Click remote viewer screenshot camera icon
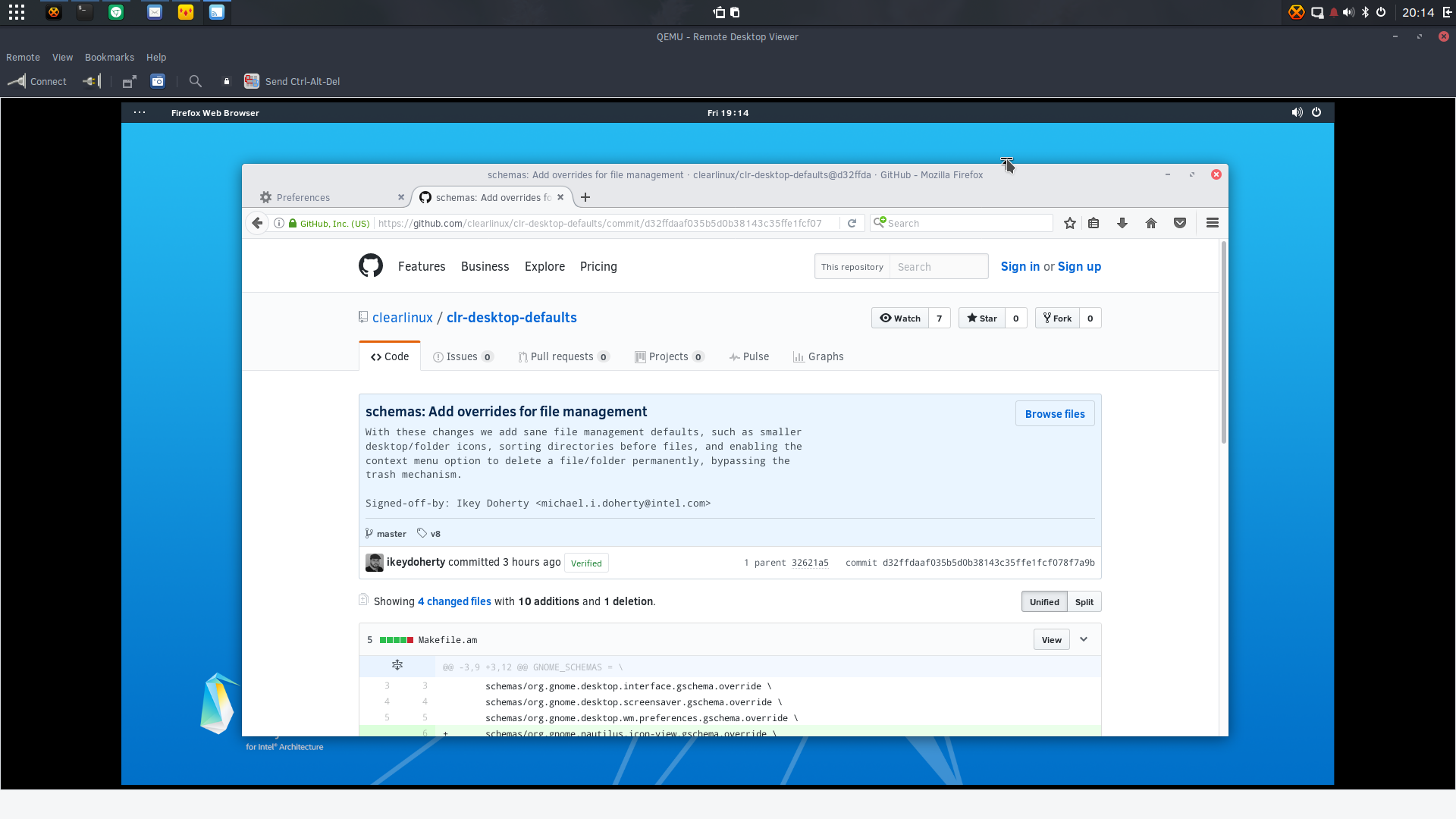Screen dimensions: 1456x819 (x=158, y=81)
